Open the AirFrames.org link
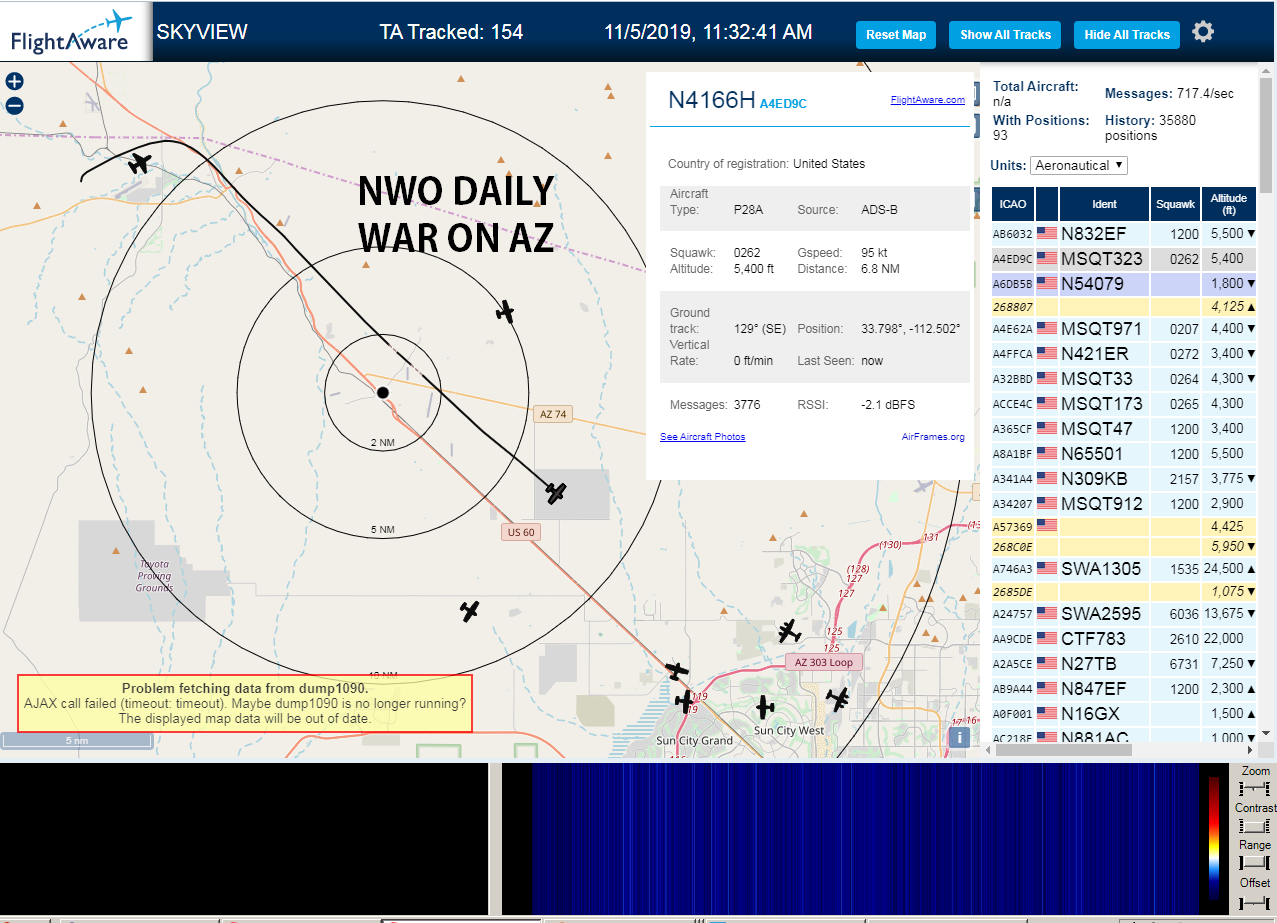The width and height of the screenshot is (1277, 923). click(933, 437)
